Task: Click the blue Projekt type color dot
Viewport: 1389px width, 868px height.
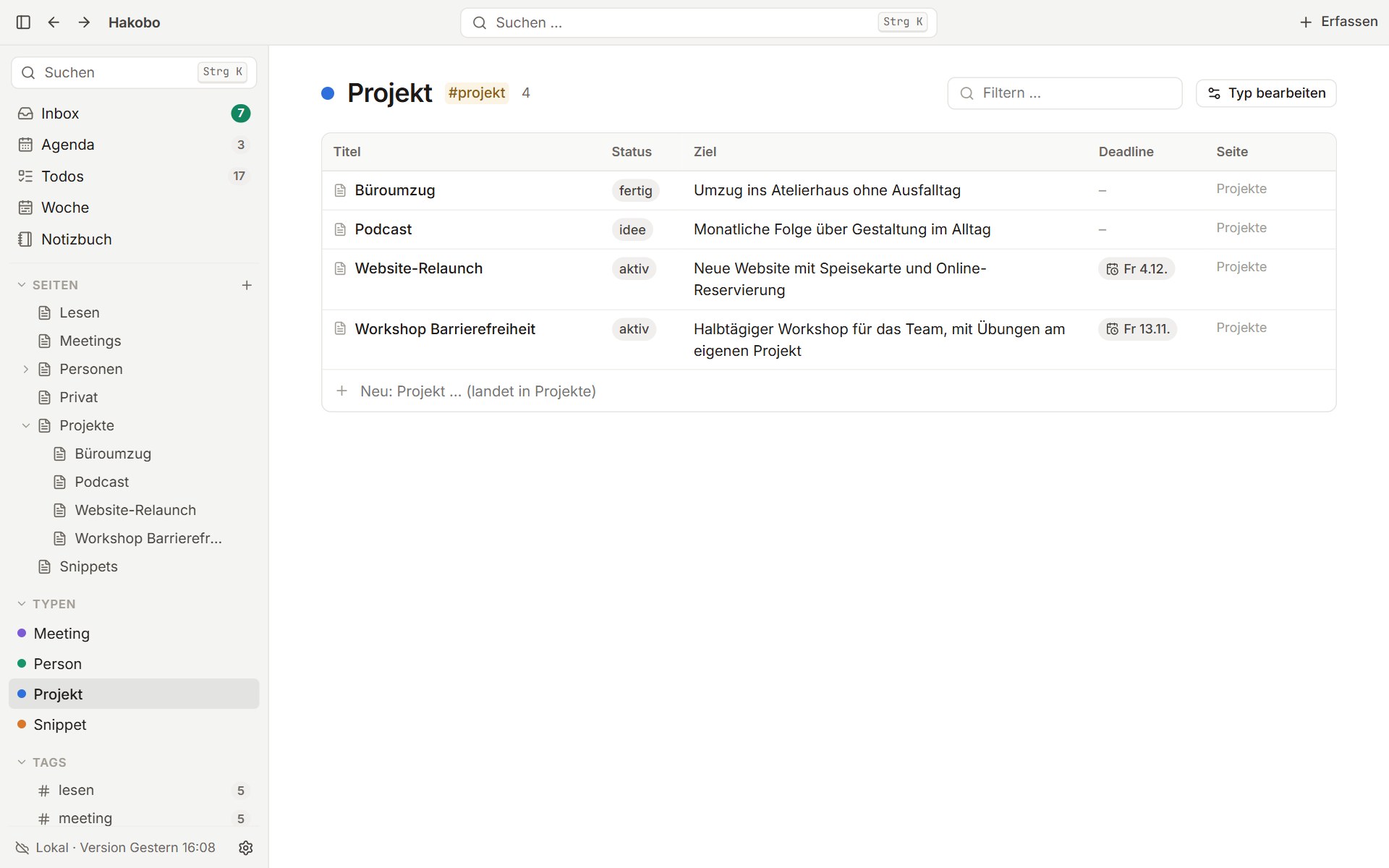Action: (328, 93)
